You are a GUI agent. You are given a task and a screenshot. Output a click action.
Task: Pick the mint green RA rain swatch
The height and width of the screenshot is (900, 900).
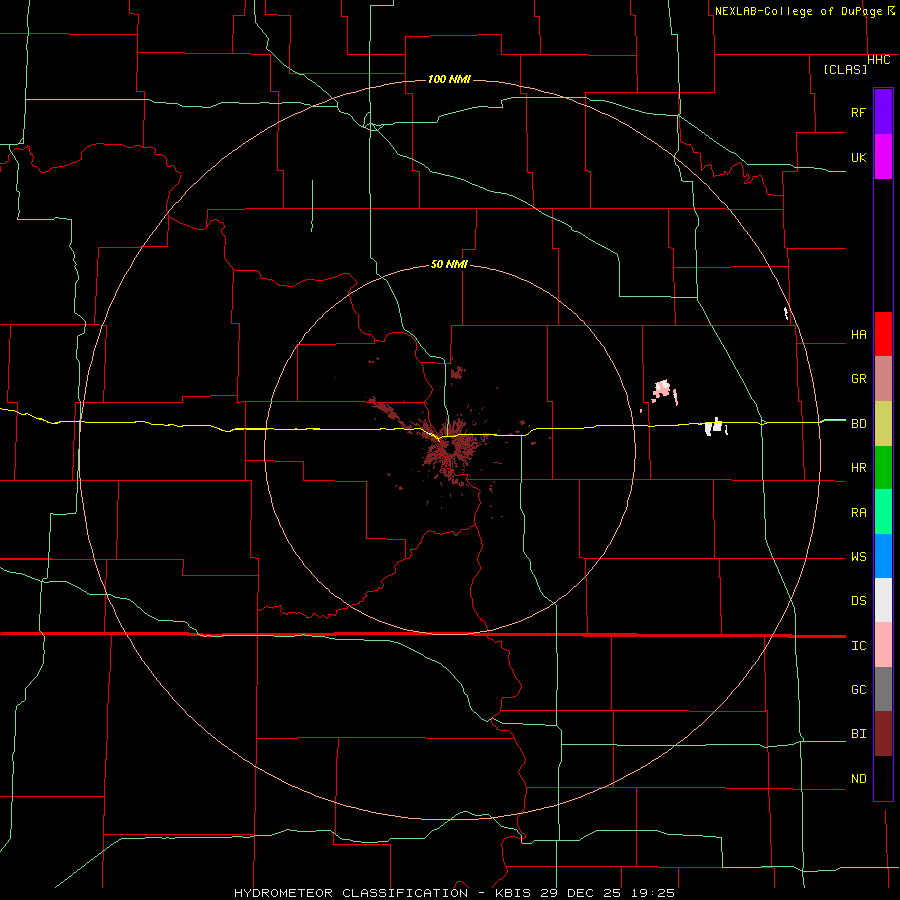pos(883,512)
